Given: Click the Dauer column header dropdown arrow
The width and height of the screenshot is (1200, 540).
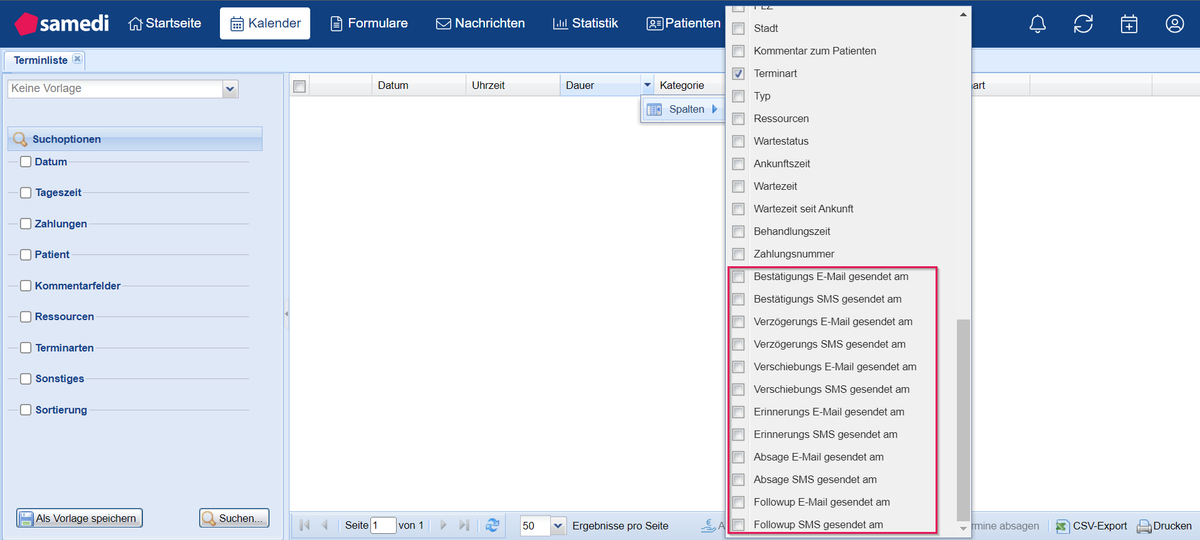Looking at the screenshot, I should point(647,85).
